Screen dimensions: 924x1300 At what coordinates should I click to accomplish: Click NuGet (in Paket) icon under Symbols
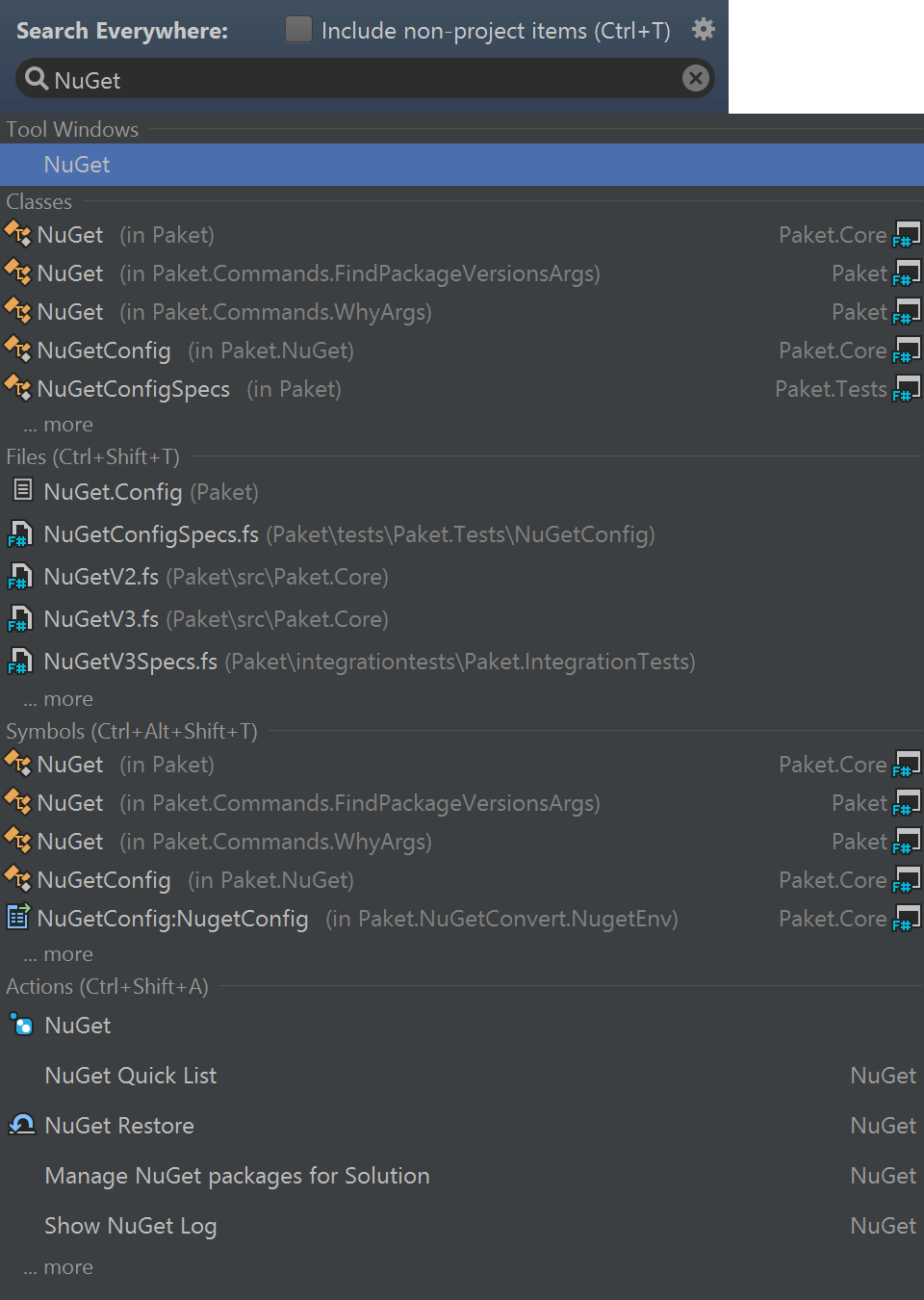pos(18,764)
